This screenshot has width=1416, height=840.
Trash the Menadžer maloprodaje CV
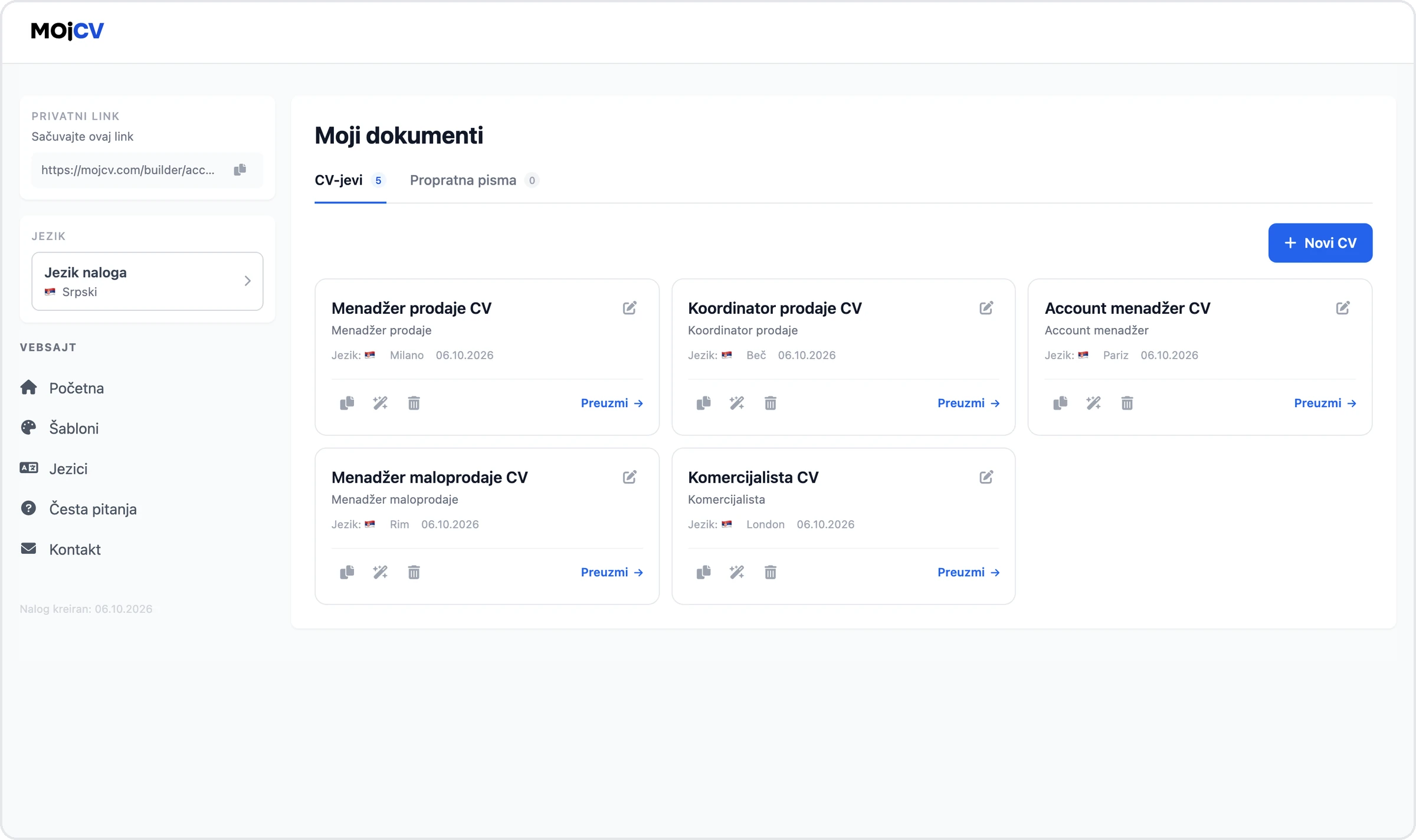[414, 572]
